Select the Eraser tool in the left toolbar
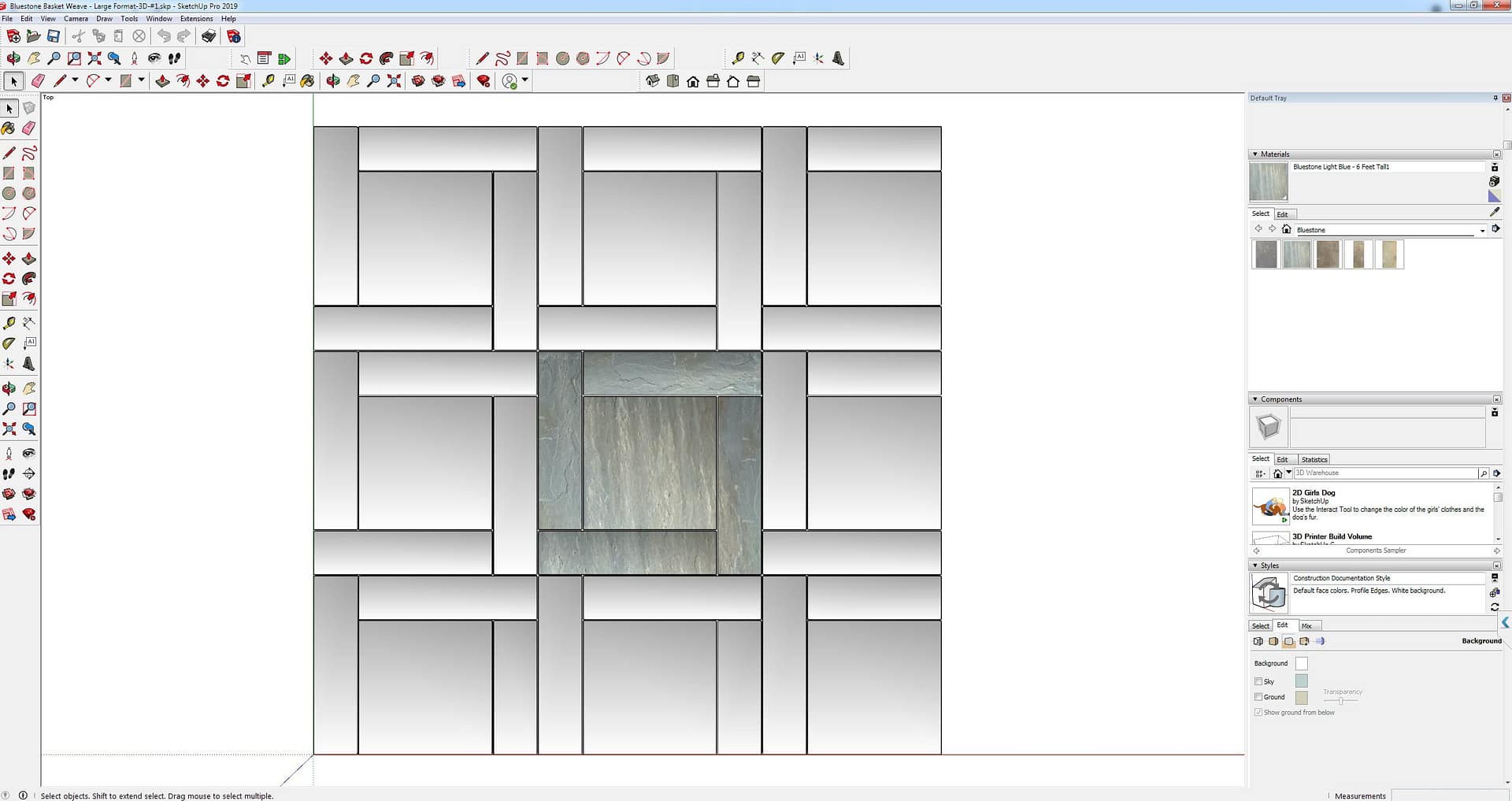Viewport: 1512px width, 801px height. tap(29, 128)
